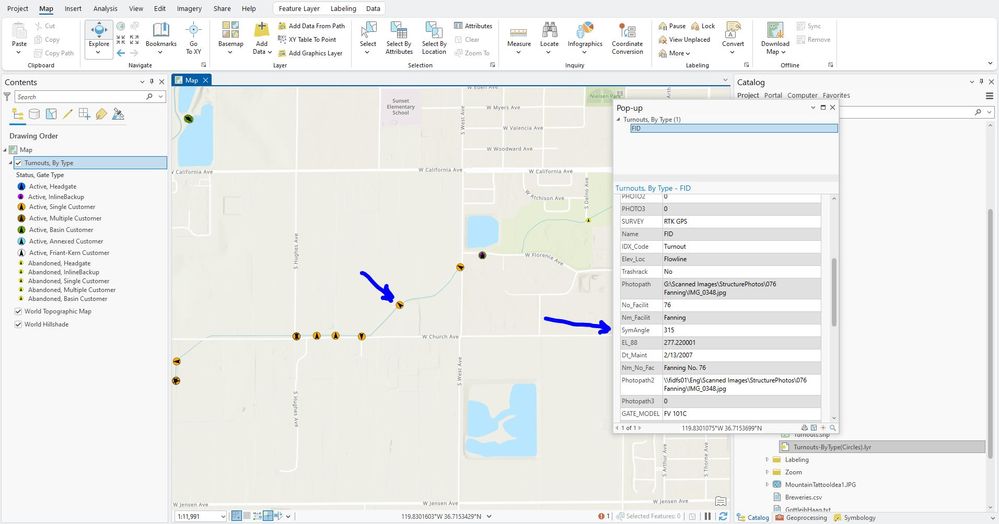Open the Imagery ribbon tab
999x524 pixels.
click(x=189, y=8)
